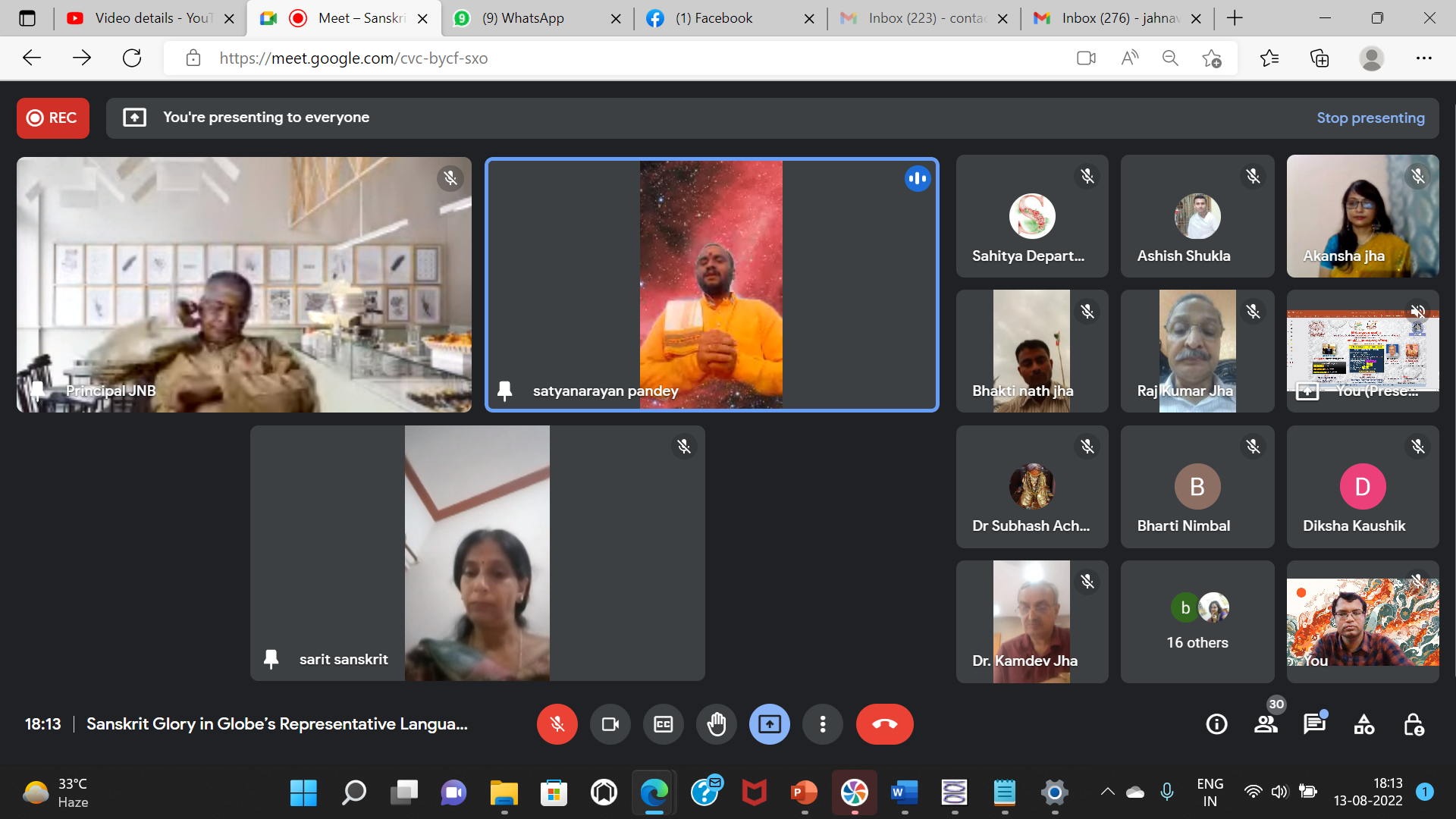Click the raise hand icon
This screenshot has width=1456, height=819.
(716, 724)
